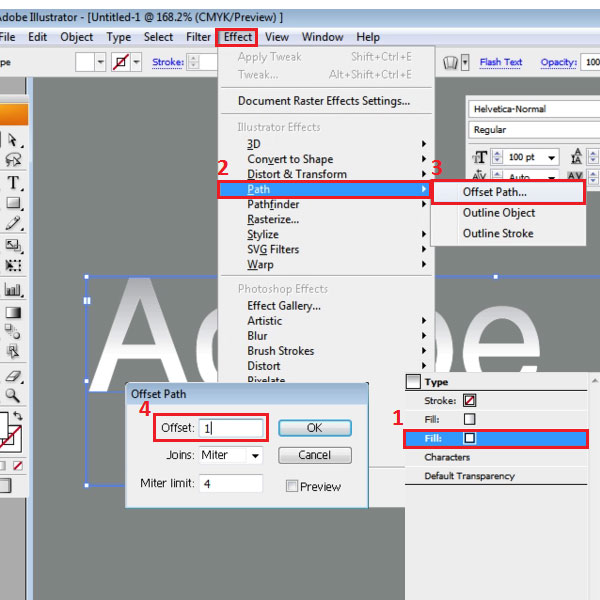Click the Offset value input field
The image size is (600, 600).
231,428
